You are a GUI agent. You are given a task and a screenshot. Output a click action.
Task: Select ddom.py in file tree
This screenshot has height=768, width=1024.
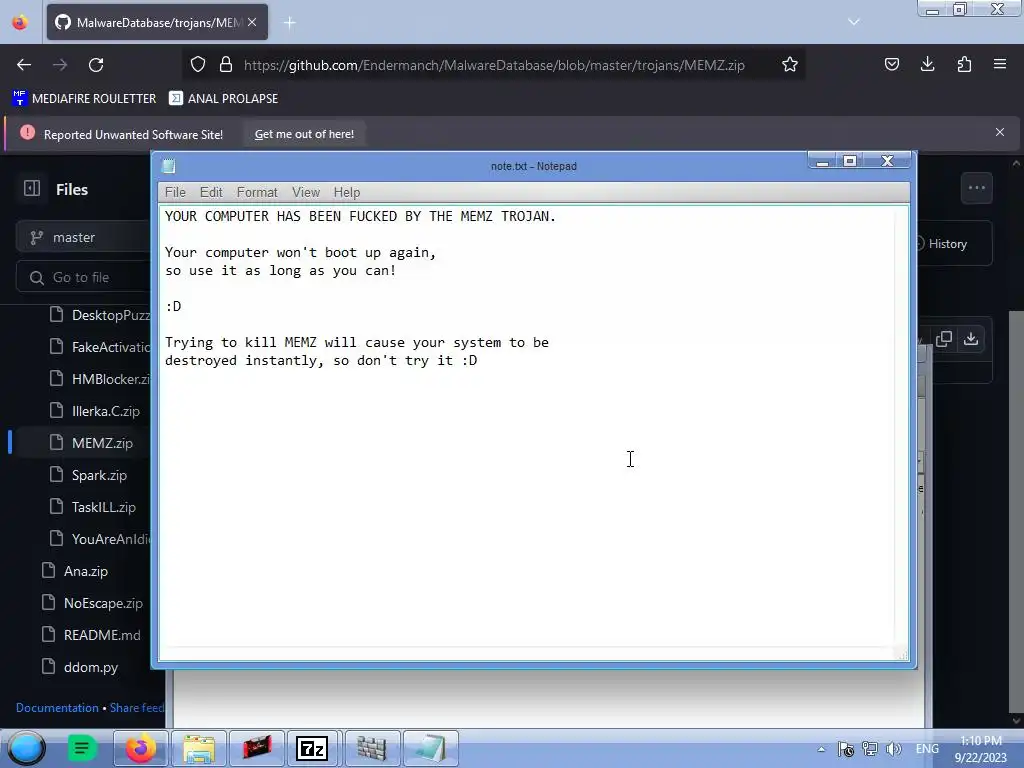point(80,667)
